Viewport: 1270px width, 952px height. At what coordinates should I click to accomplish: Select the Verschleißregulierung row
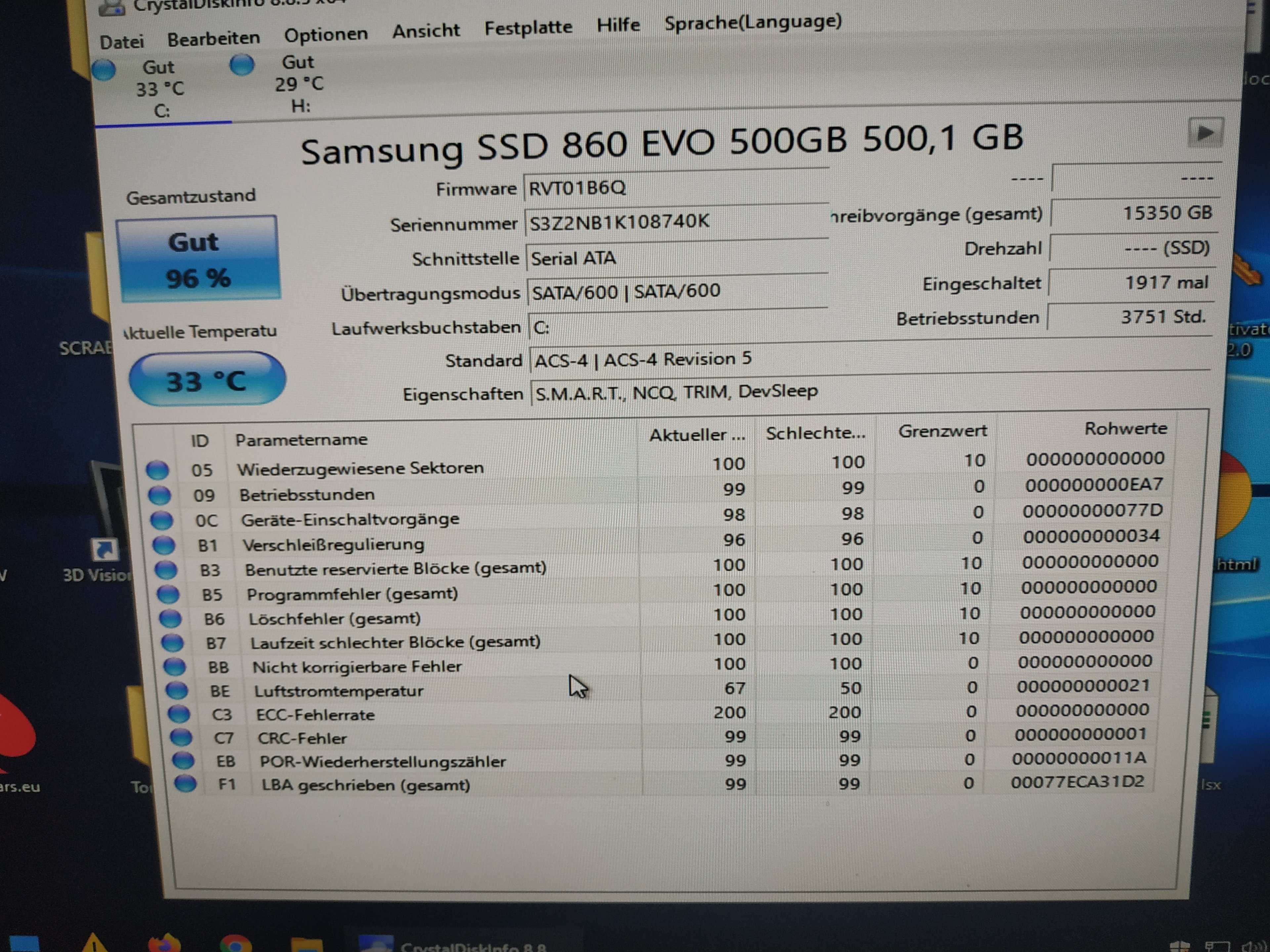[x=333, y=544]
